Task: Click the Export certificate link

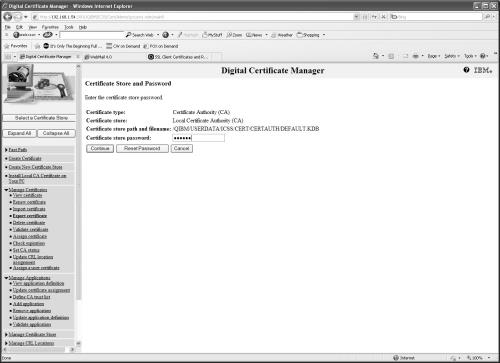Action: pyautogui.click(x=30, y=216)
